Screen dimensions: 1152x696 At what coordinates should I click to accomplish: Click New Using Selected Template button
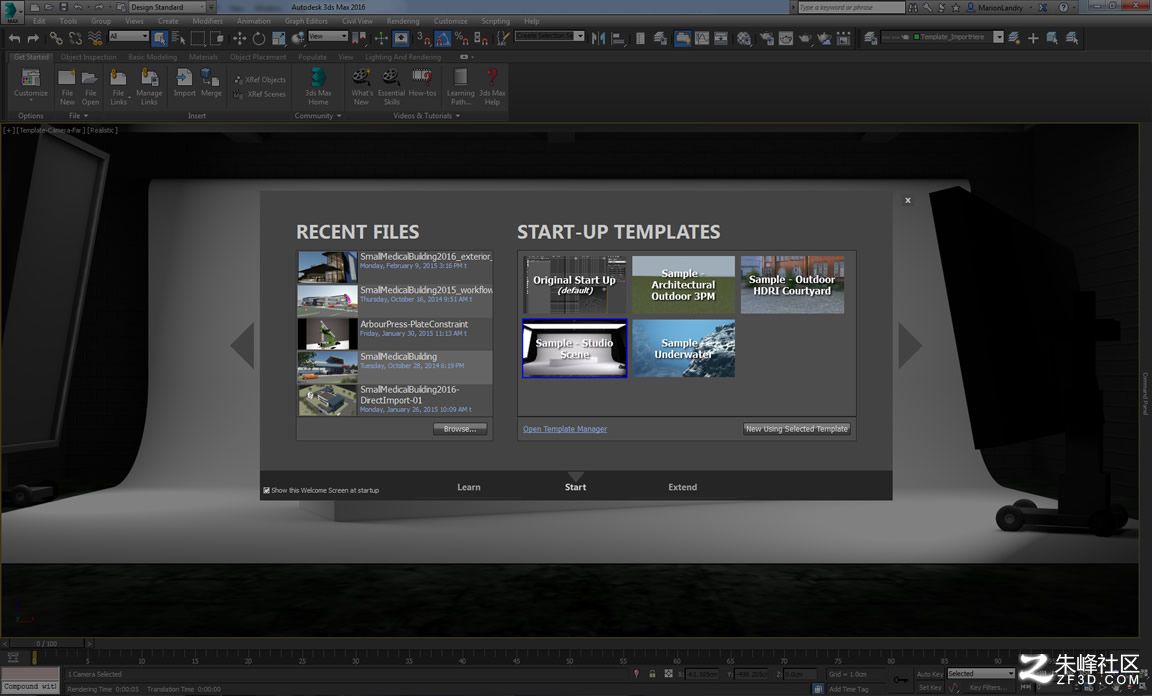click(x=796, y=429)
